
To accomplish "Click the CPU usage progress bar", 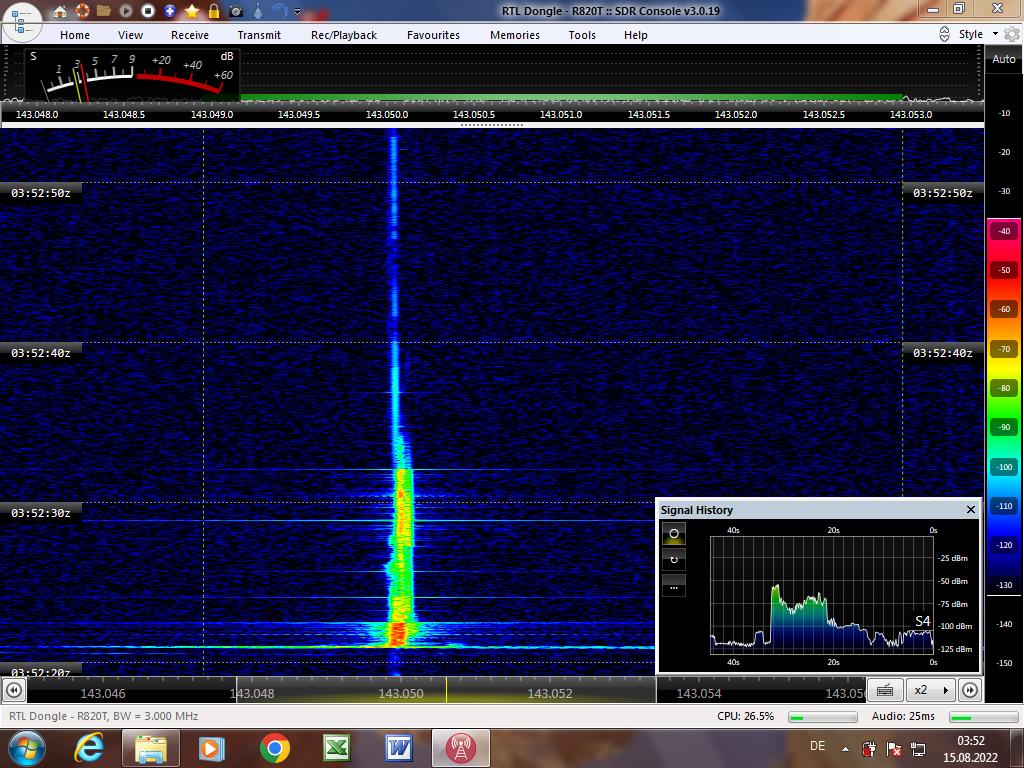I will 822,717.
